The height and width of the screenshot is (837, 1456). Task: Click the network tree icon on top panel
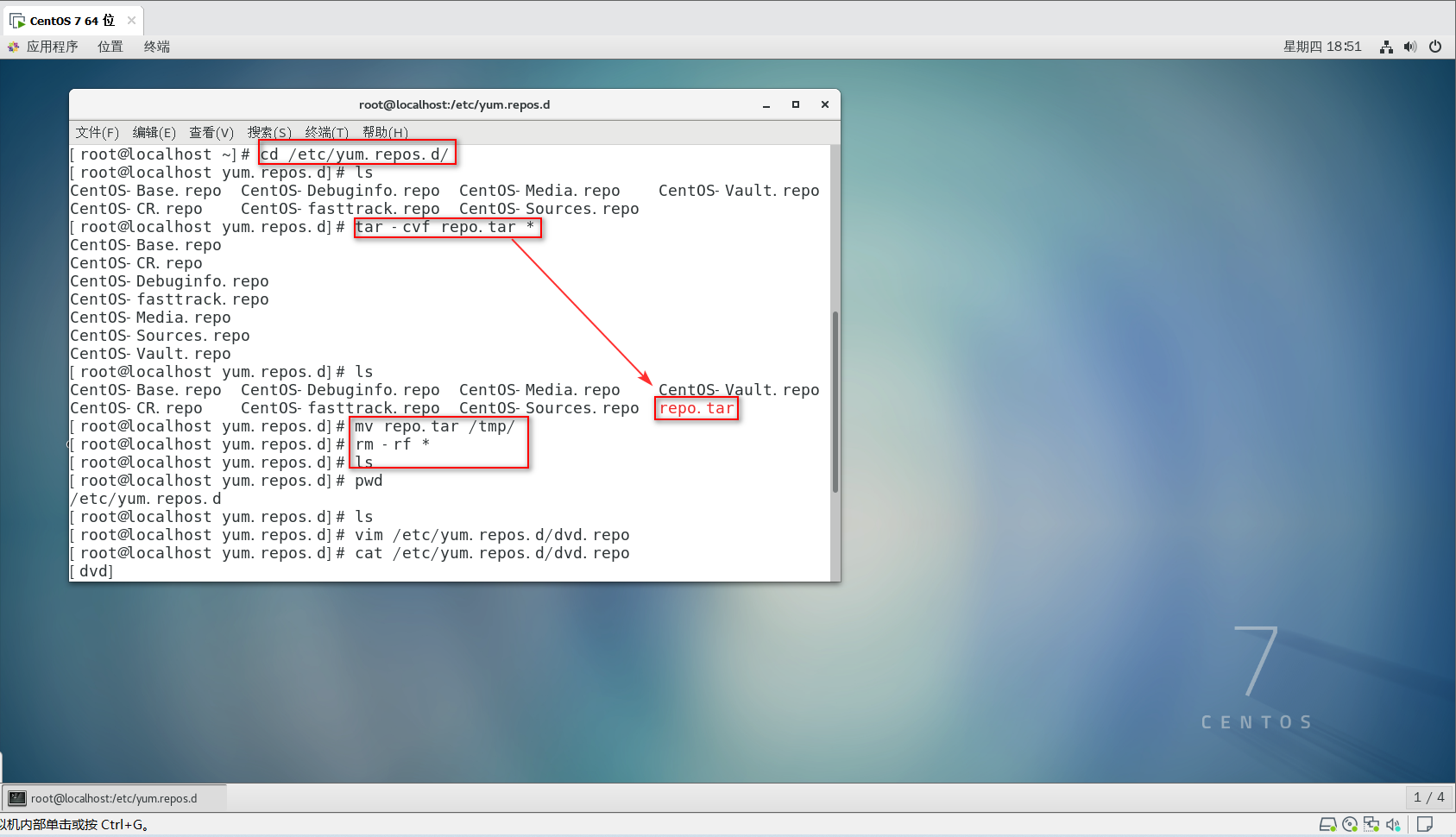1386,47
